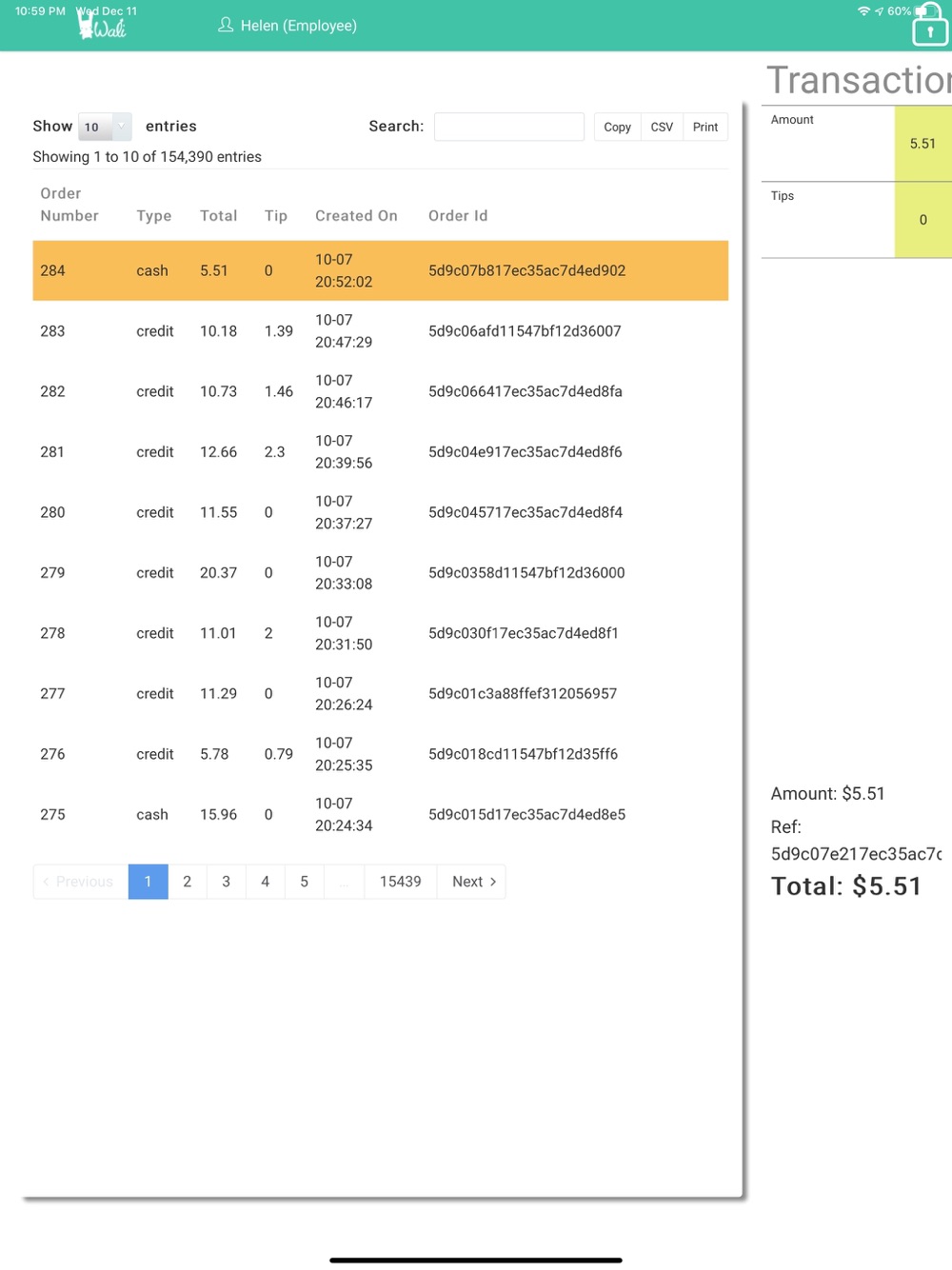Click the Previous pagination button

81,882
